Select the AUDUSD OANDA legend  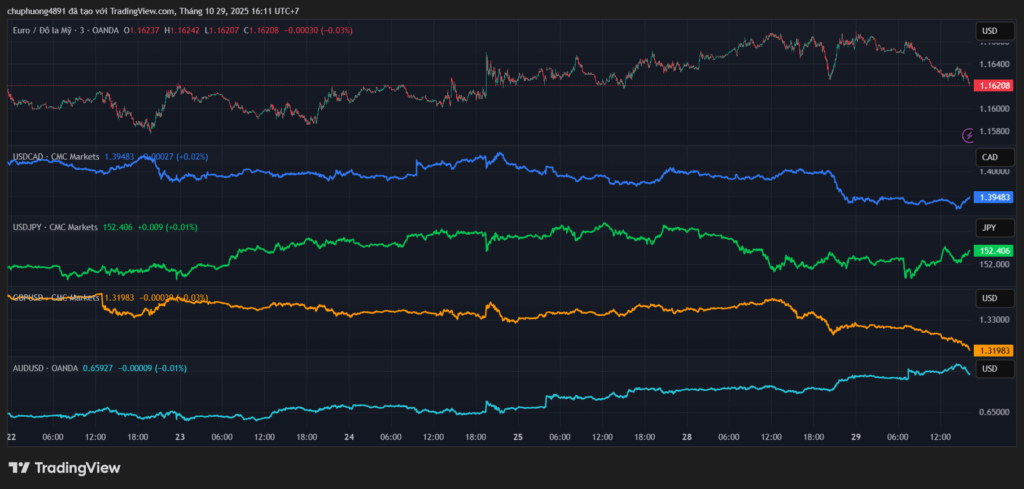pyautogui.click(x=44, y=368)
